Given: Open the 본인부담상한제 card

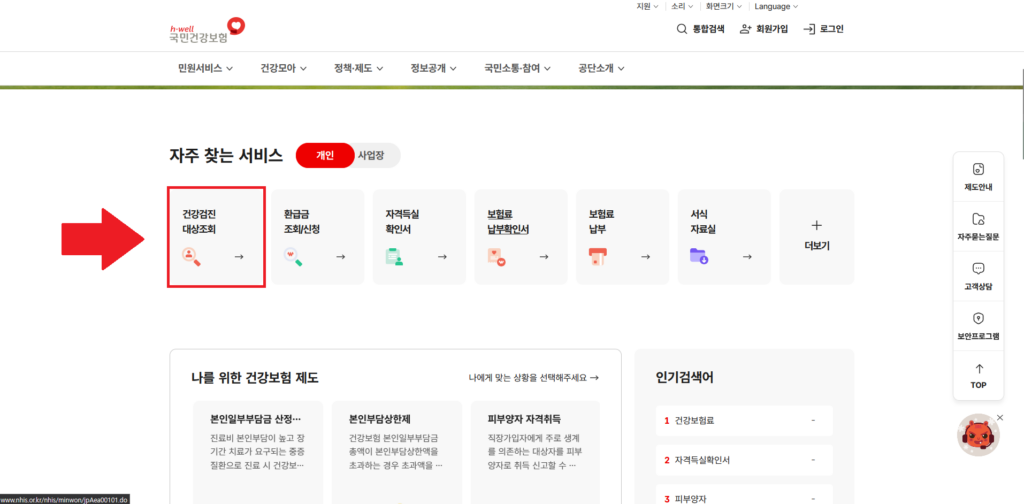Looking at the screenshot, I should point(396,452).
